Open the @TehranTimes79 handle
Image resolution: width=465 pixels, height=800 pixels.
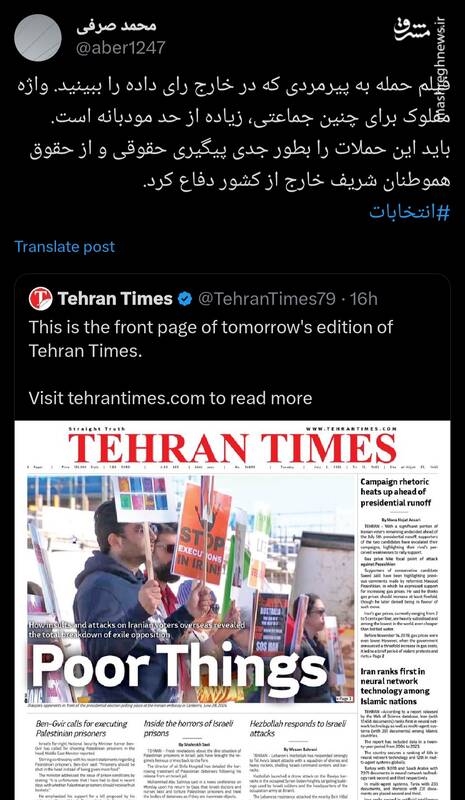coord(266,299)
